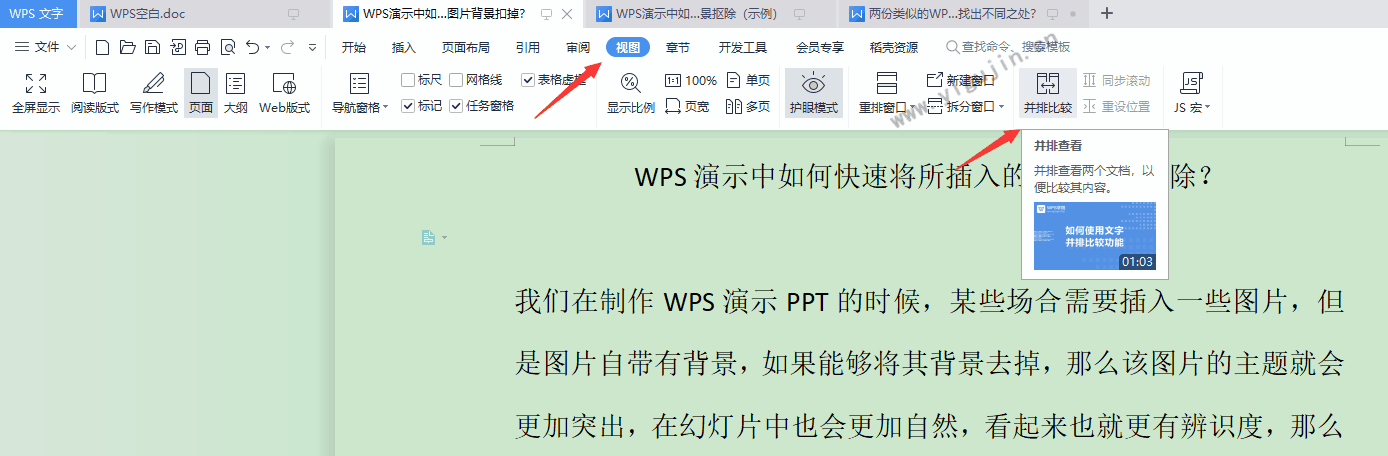Open the 稻壳资源 ribbon tab
Image resolution: width=1388 pixels, height=456 pixels.
[x=894, y=47]
